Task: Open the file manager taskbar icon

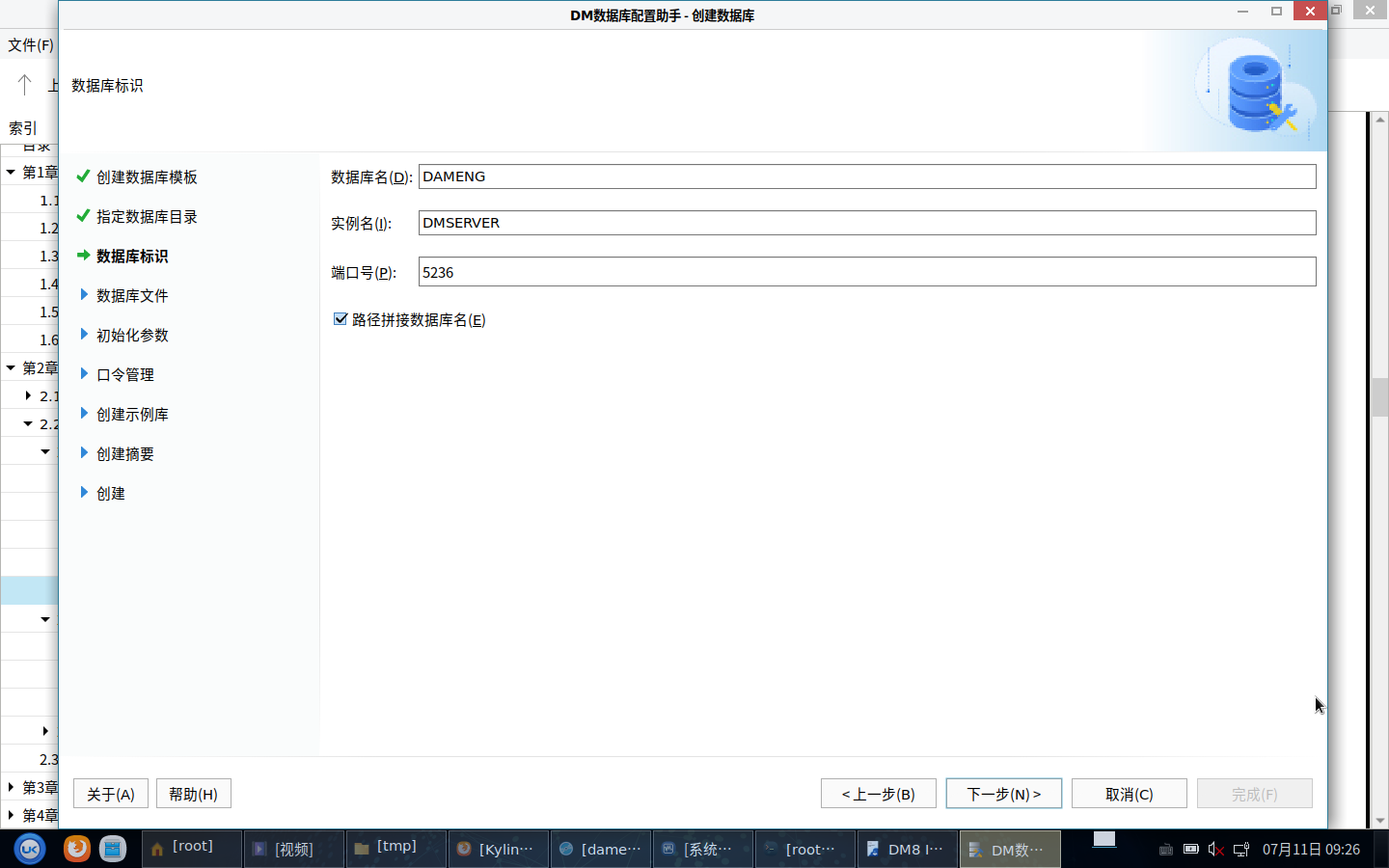Action: click(x=113, y=849)
